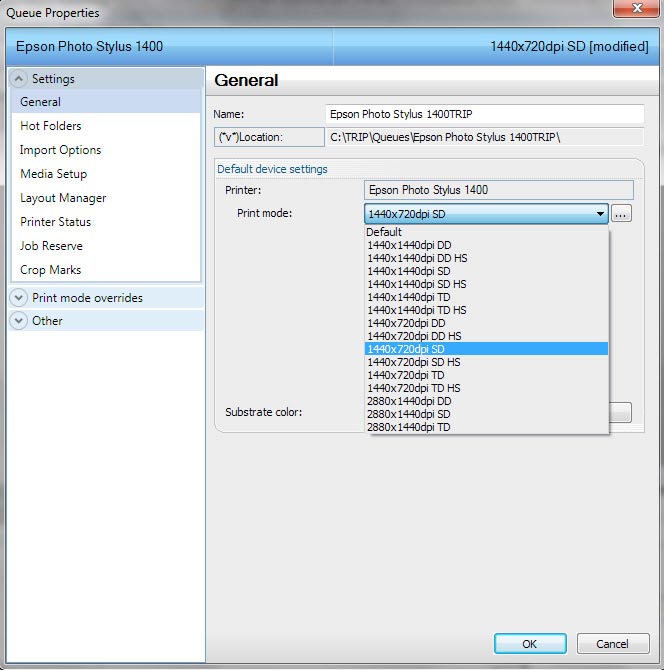Show Printer Status page
Image resolution: width=664 pixels, height=670 pixels.
(56, 222)
